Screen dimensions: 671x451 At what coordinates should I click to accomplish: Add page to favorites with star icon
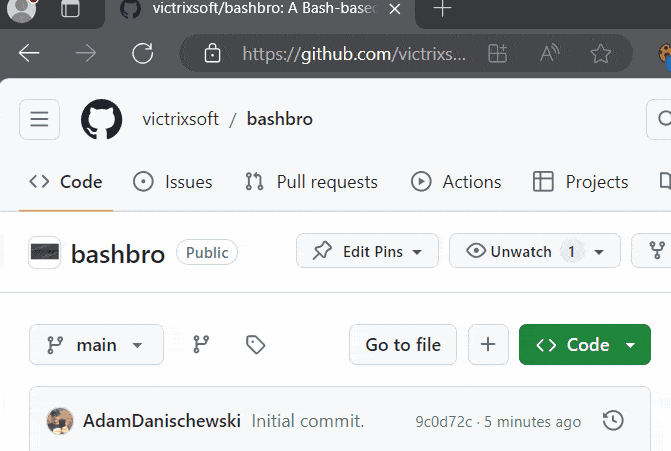(x=600, y=53)
